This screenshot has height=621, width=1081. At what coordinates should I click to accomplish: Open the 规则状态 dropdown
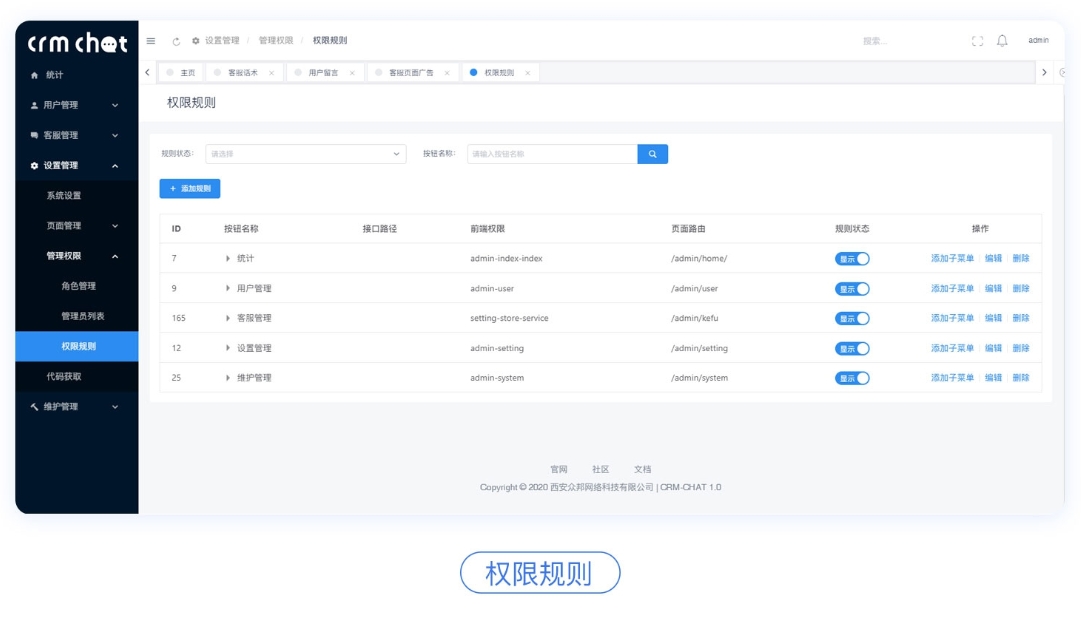pyautogui.click(x=305, y=154)
